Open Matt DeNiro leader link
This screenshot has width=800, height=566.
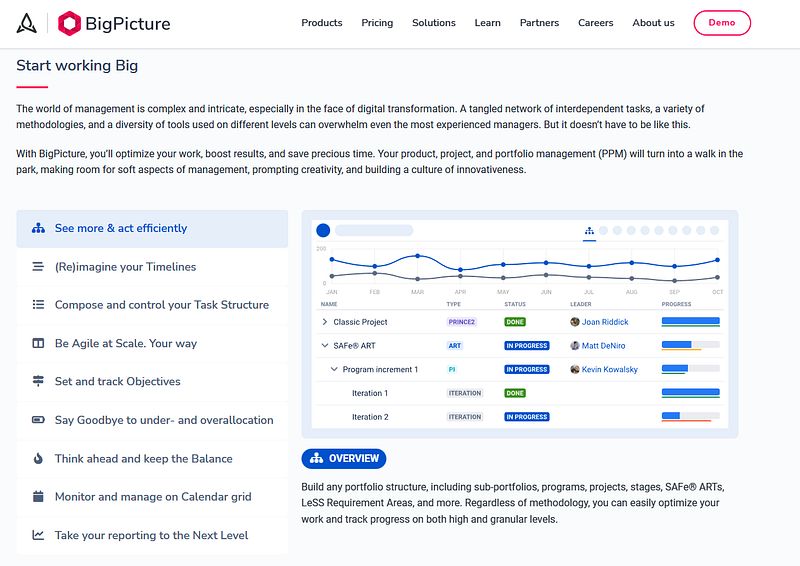click(x=604, y=346)
